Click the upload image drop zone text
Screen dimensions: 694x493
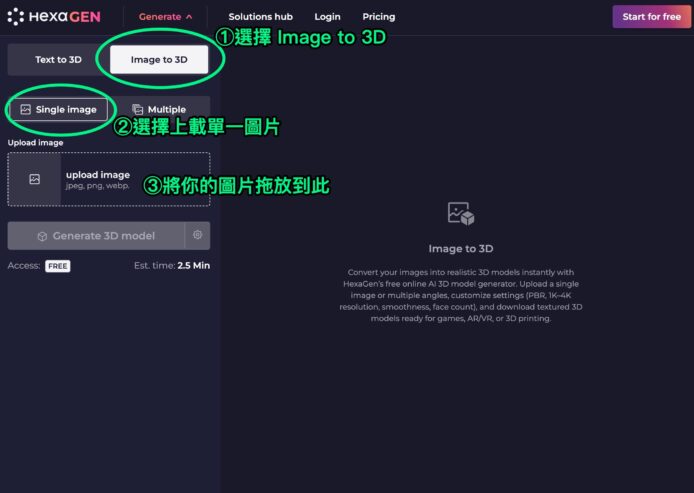coord(98,175)
